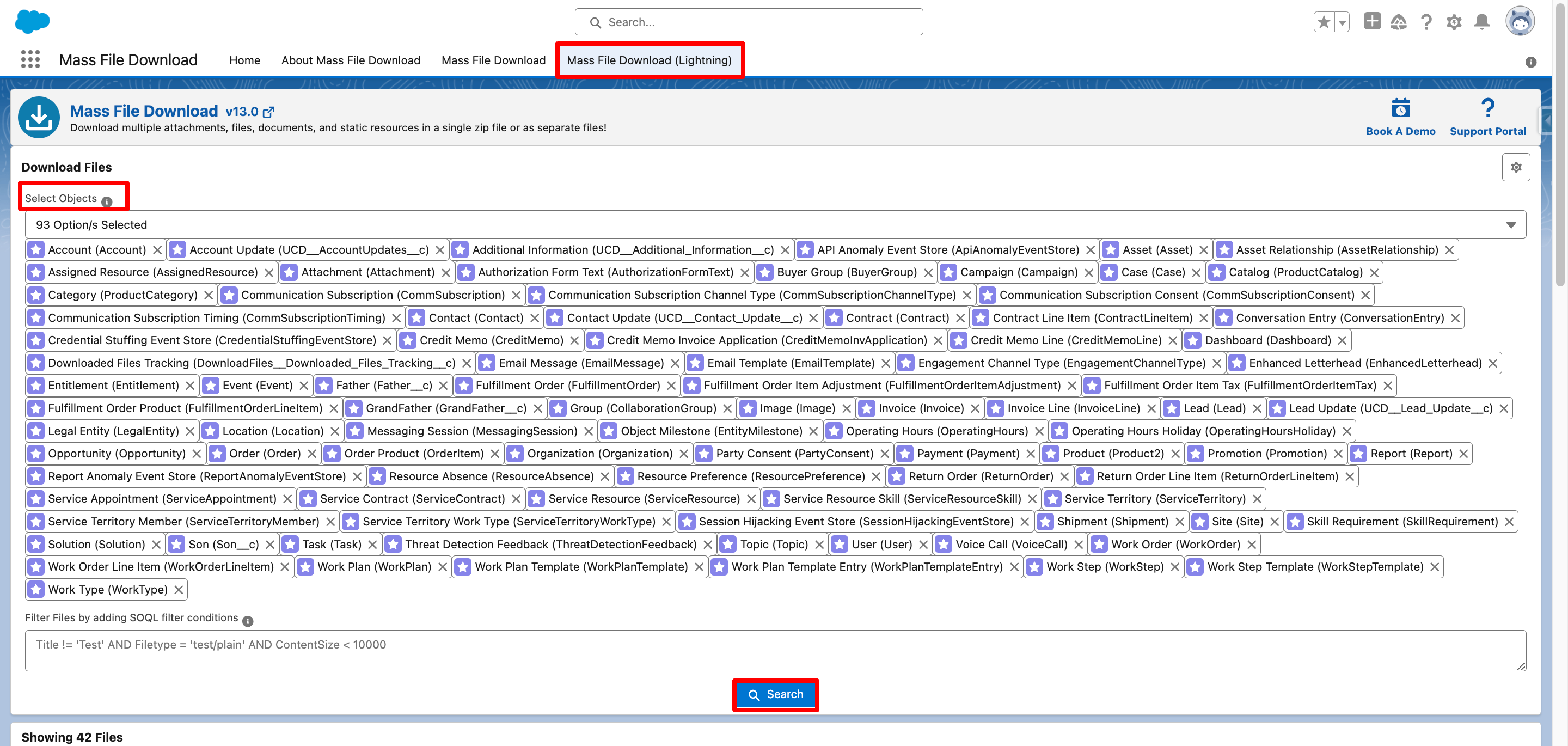Switch to About Mass File Download tab
The width and height of the screenshot is (1568, 746).
click(x=351, y=60)
